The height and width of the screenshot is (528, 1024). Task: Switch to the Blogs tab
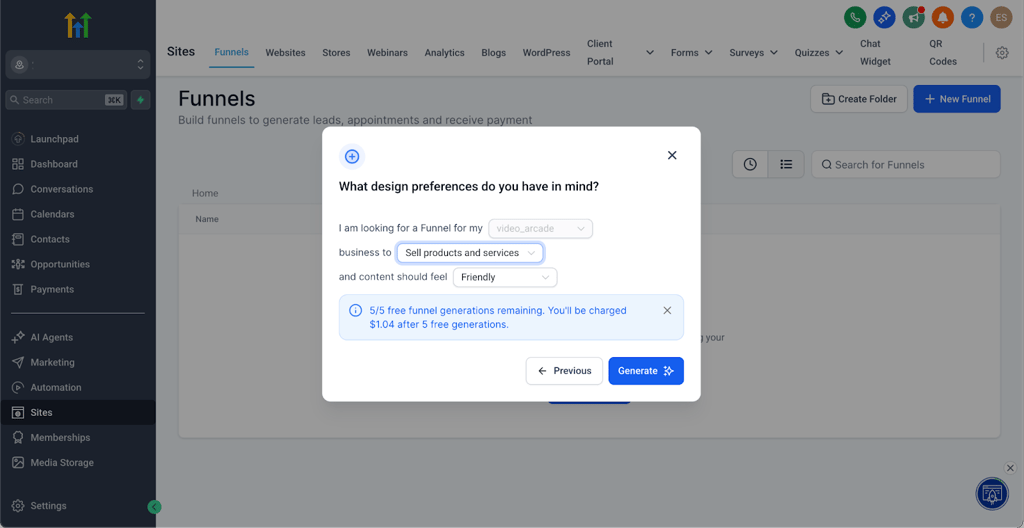click(x=494, y=53)
